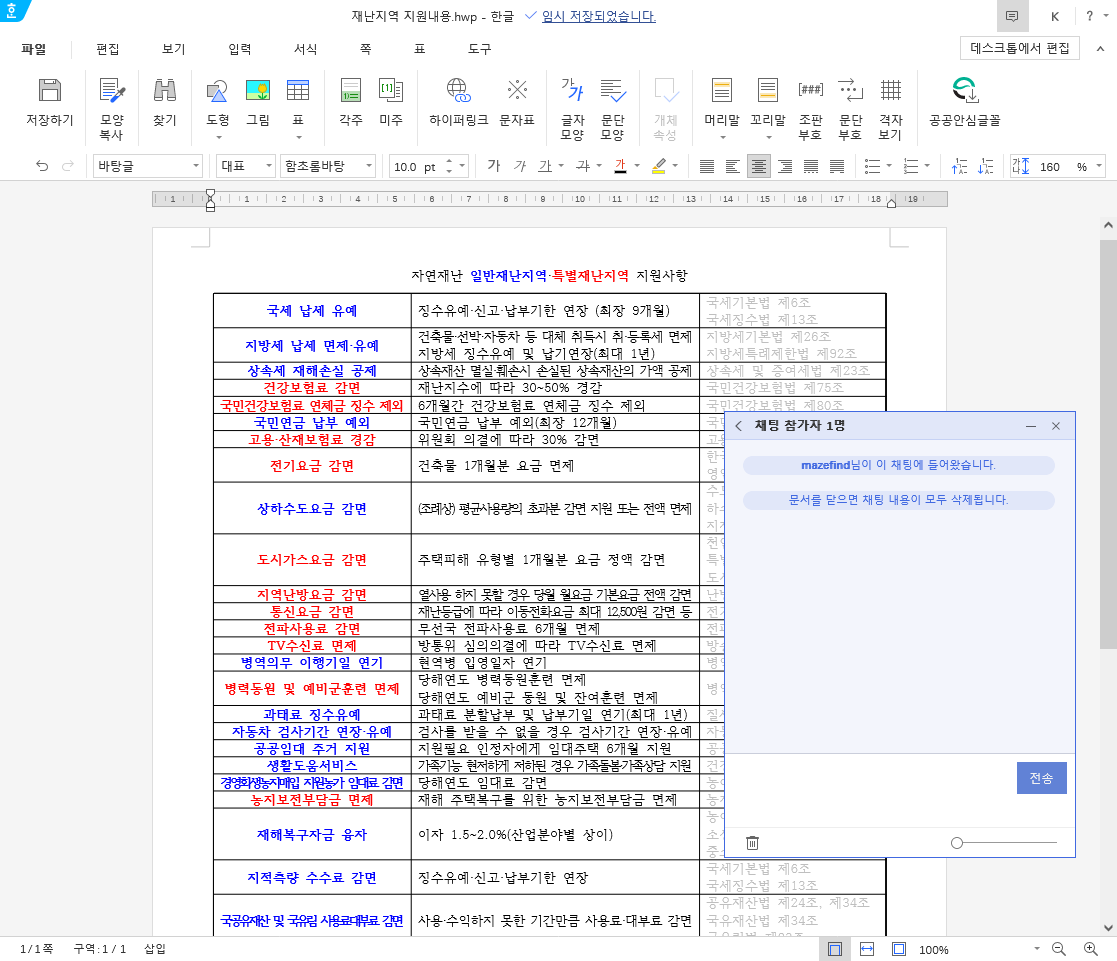Enable center alignment
Screen dimensions: 1117x961
[x=759, y=166]
